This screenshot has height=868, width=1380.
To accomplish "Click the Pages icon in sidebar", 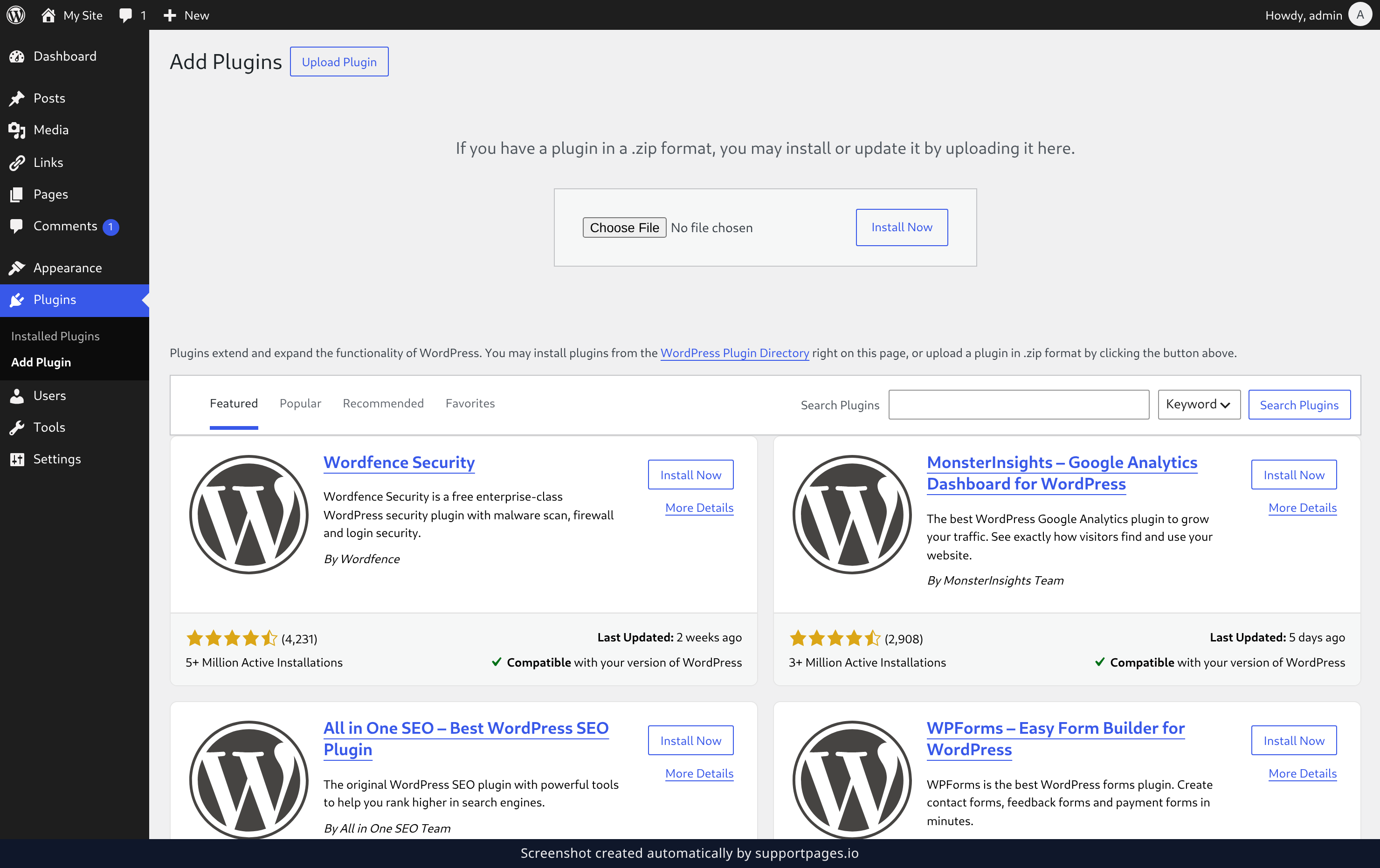I will pos(17,194).
